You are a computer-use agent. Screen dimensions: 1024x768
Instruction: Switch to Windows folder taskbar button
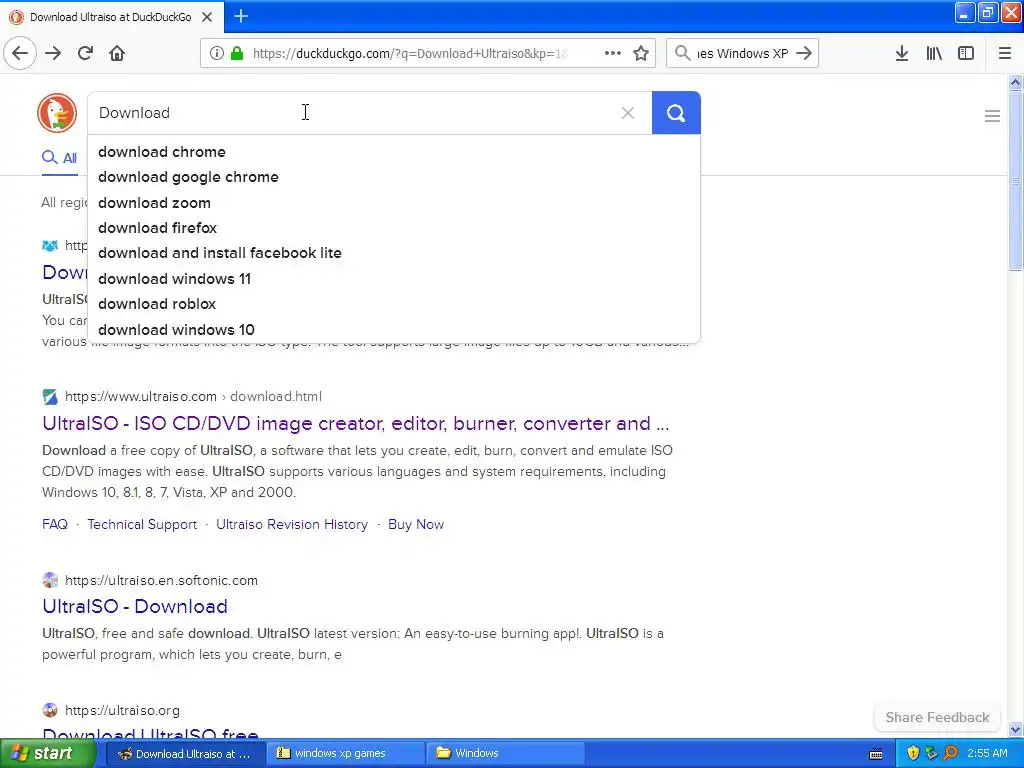[505, 753]
